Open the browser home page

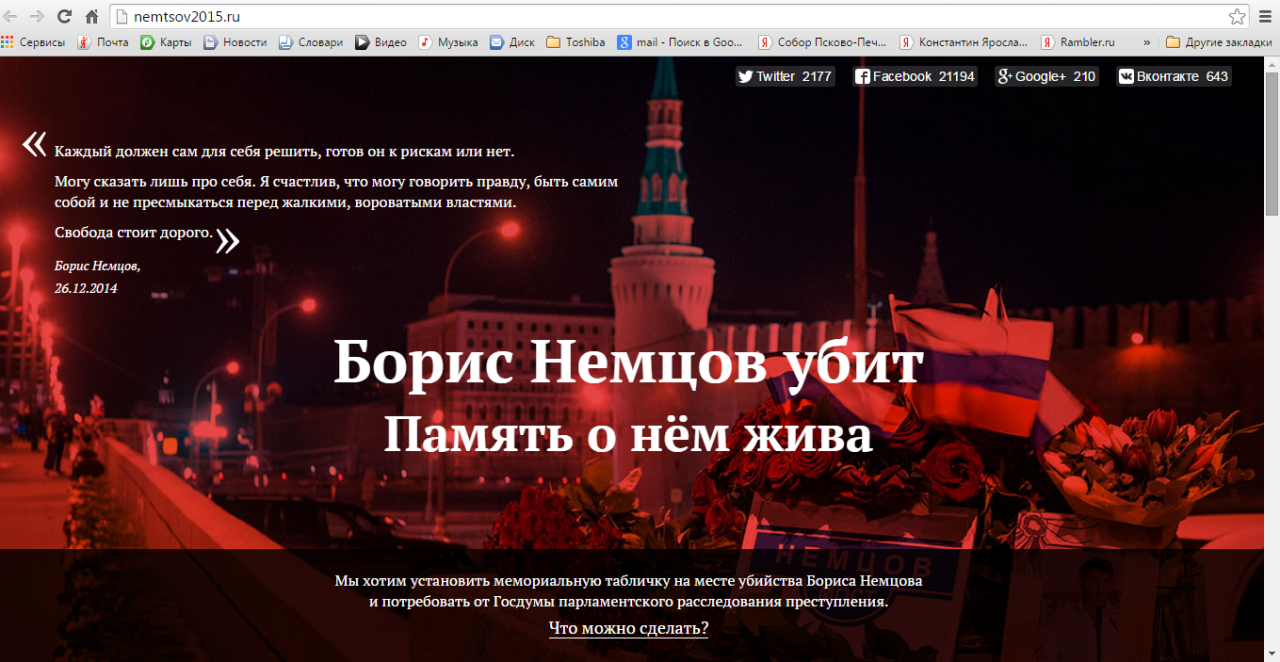coord(92,16)
